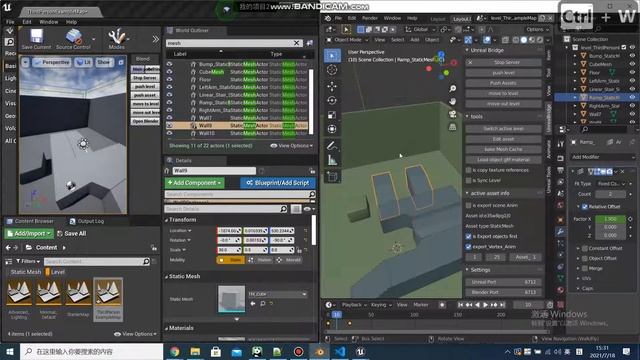Open timeline Marker menu
This screenshot has width=640, height=360.
tap(421, 305)
